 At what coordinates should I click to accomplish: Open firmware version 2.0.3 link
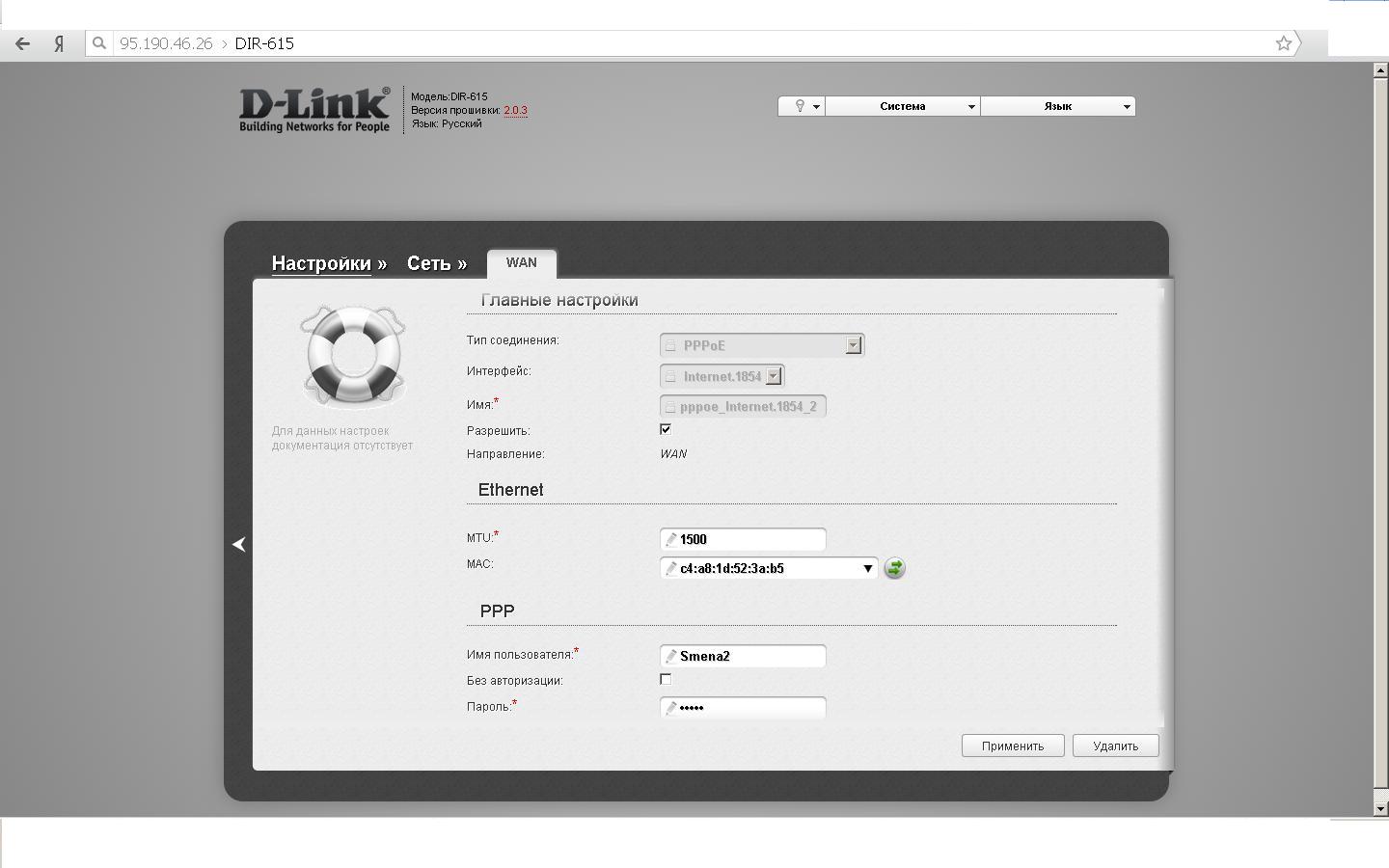click(515, 110)
